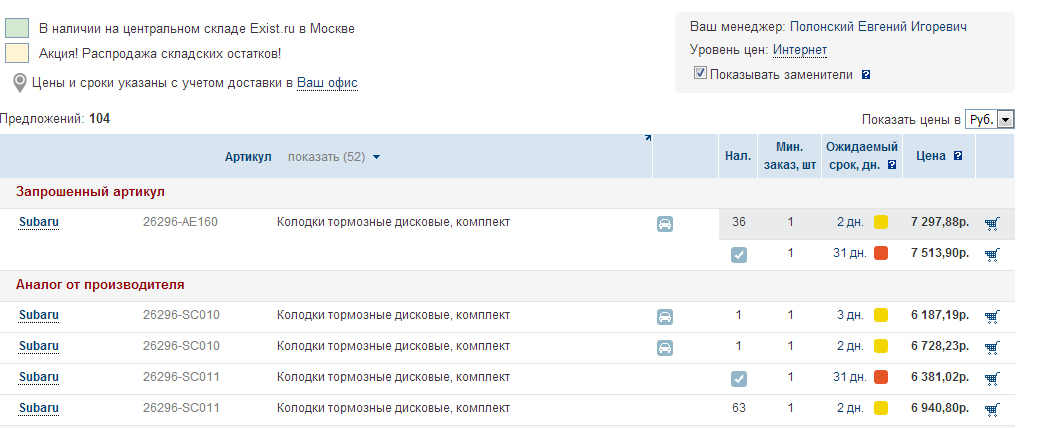Screen dimensions: 1037x428
Task: Sort by Цена column header
Action: pyautogui.click(x=931, y=156)
